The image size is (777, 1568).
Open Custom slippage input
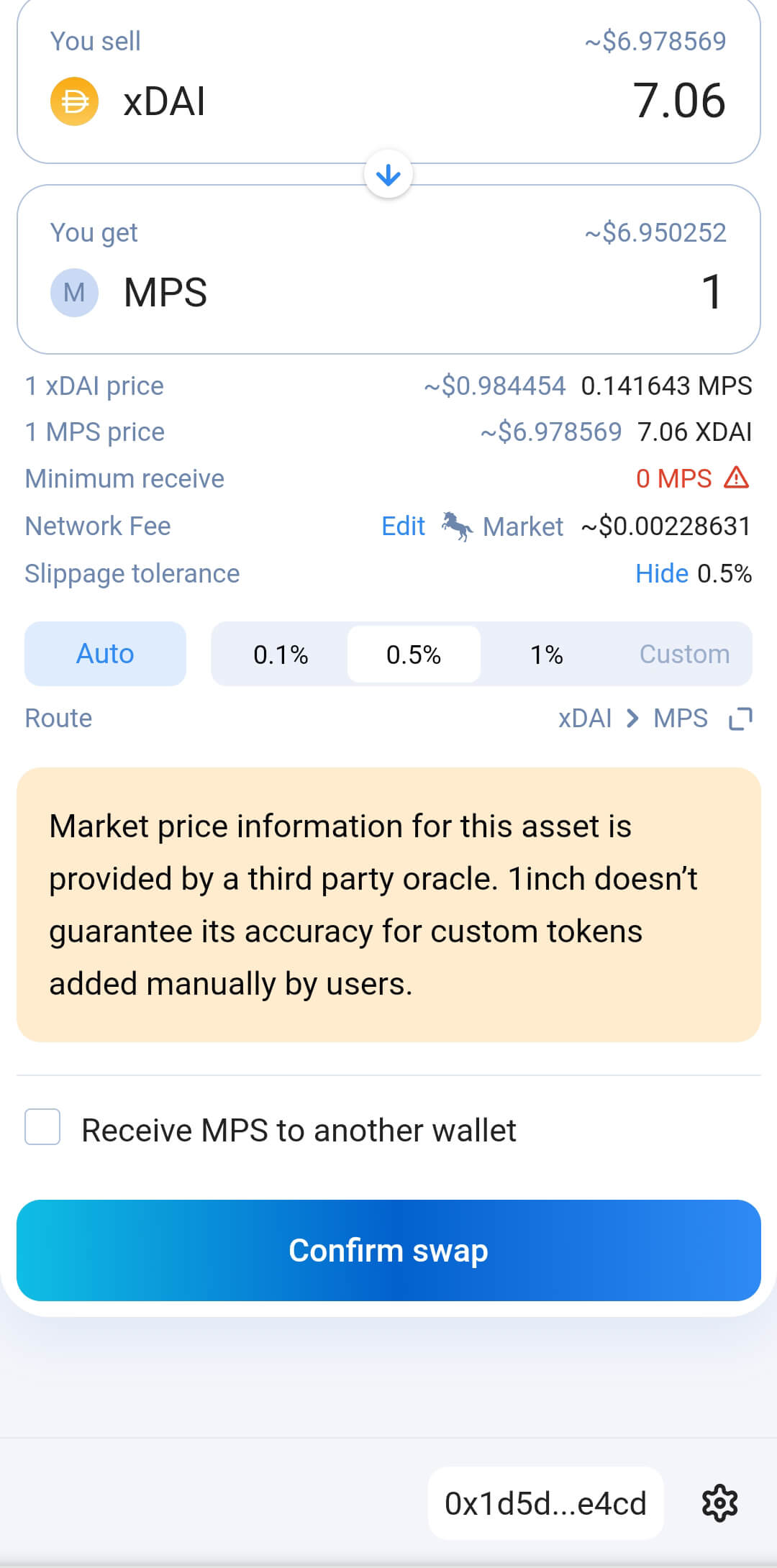(683, 653)
